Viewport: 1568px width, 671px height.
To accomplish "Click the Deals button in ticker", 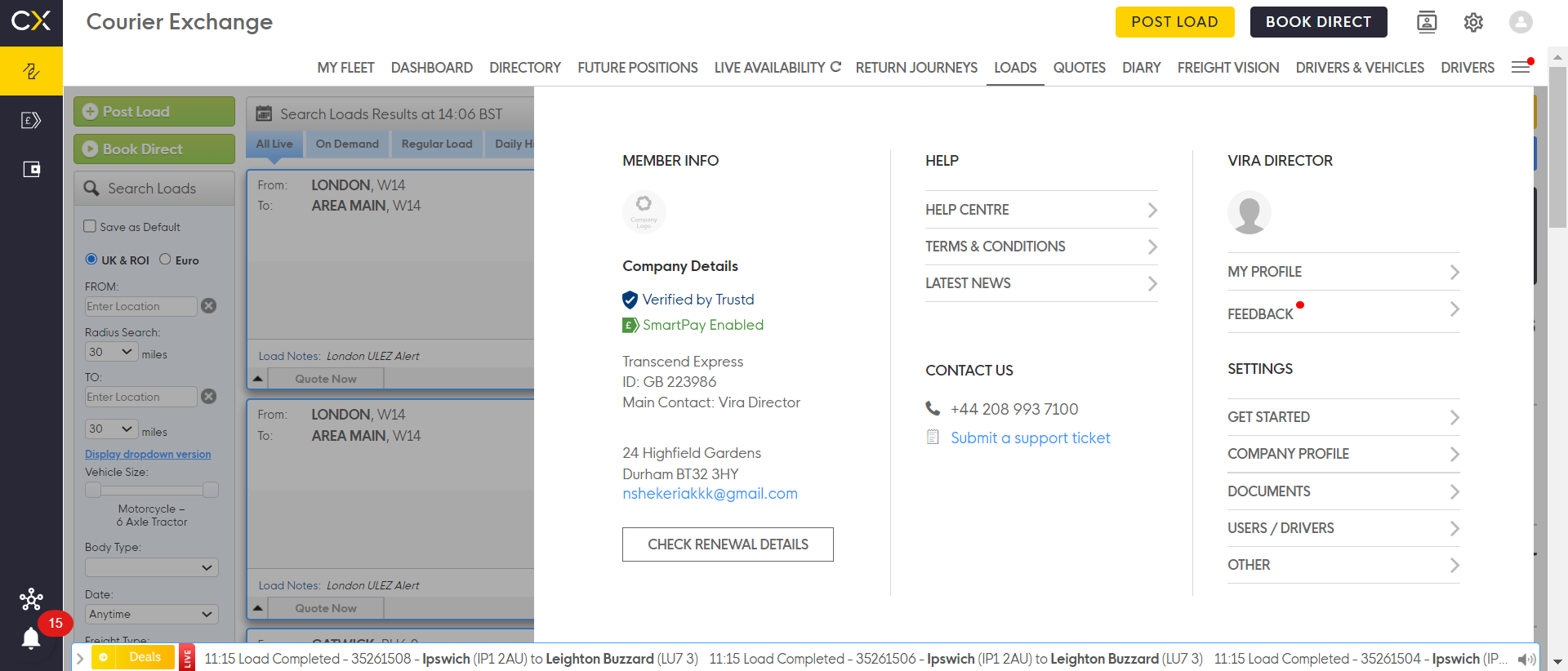I will coord(133,657).
